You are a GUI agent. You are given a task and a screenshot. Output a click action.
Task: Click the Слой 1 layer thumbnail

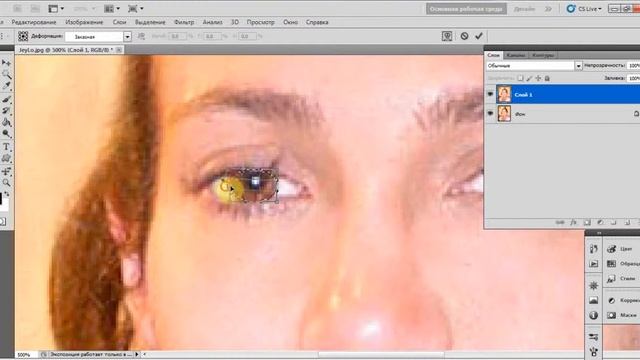click(504, 94)
